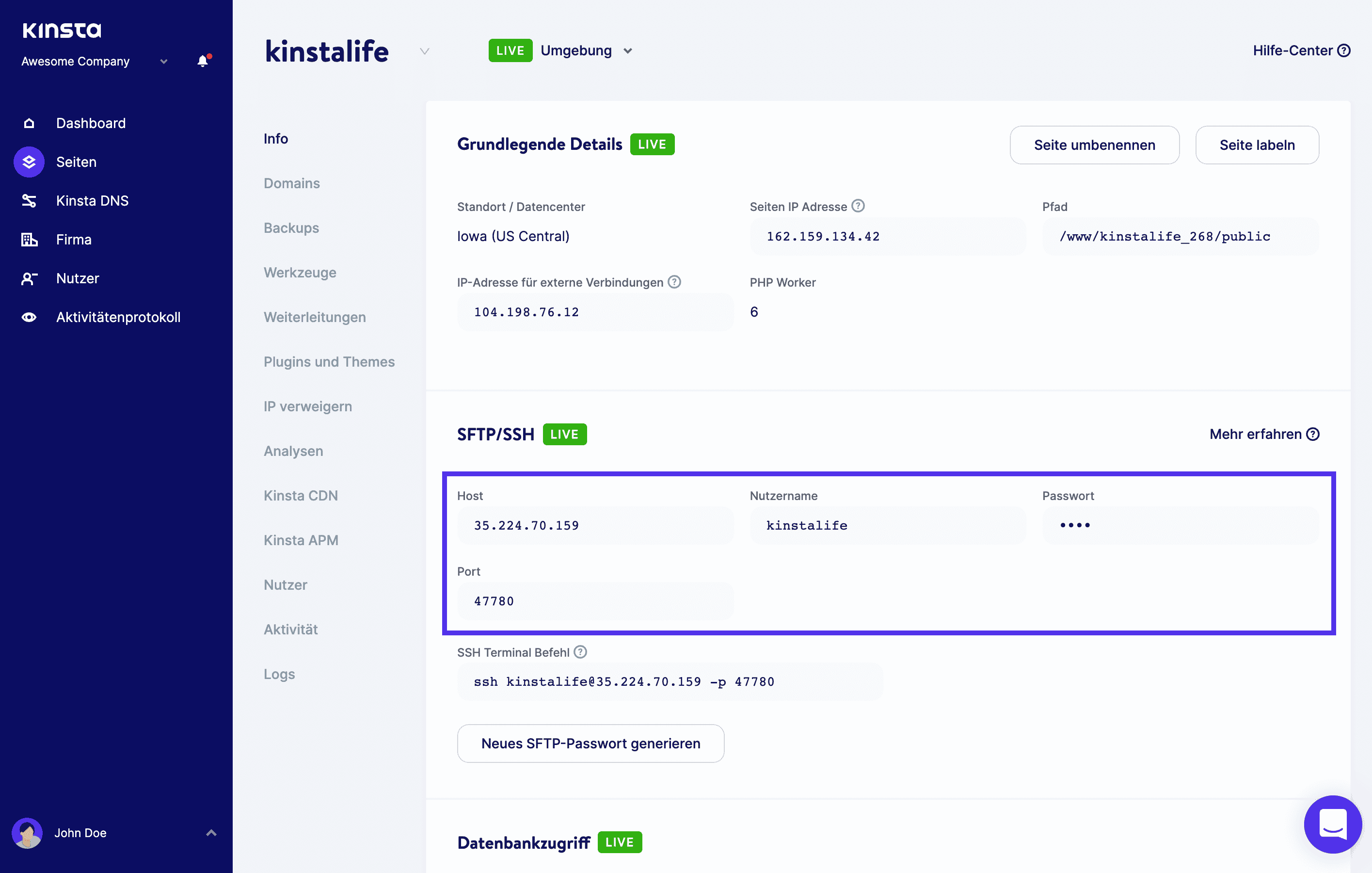This screenshot has height=873, width=1372.
Task: Select the Analysen tab
Action: pyautogui.click(x=293, y=451)
